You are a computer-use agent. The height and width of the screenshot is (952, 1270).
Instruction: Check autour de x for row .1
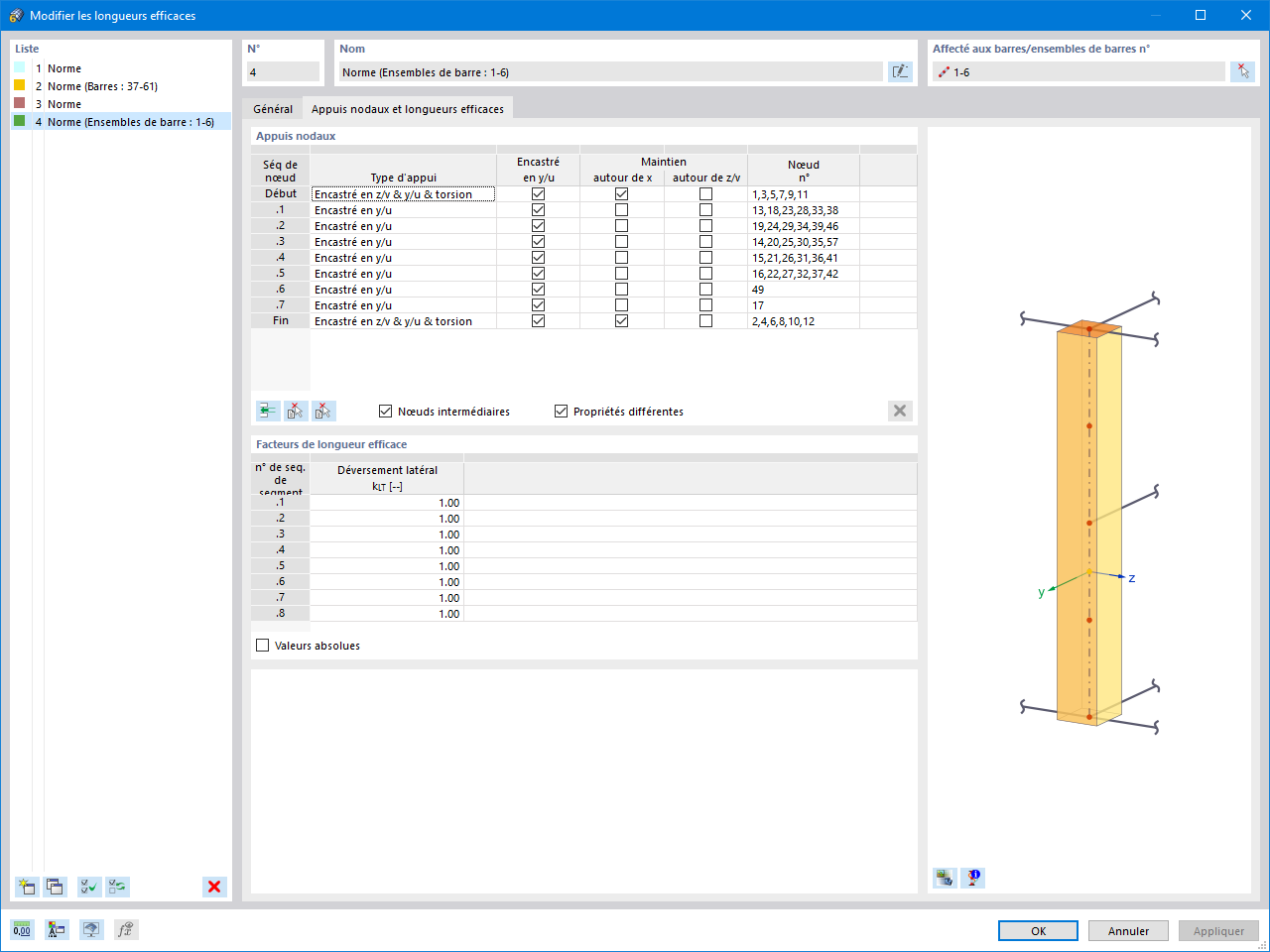(x=622, y=210)
